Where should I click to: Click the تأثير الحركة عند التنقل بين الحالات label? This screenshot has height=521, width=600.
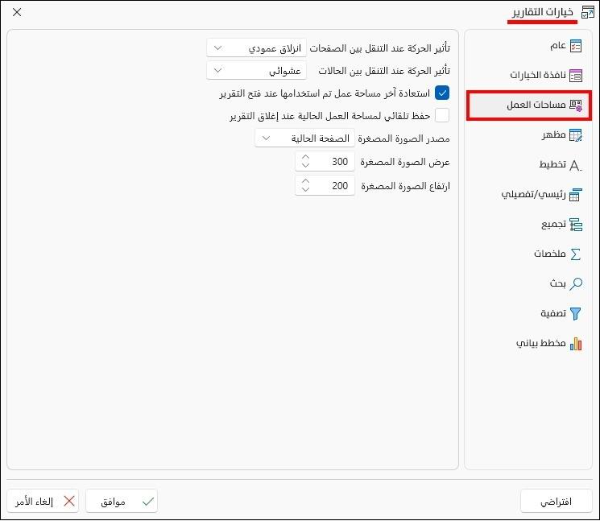[384, 71]
